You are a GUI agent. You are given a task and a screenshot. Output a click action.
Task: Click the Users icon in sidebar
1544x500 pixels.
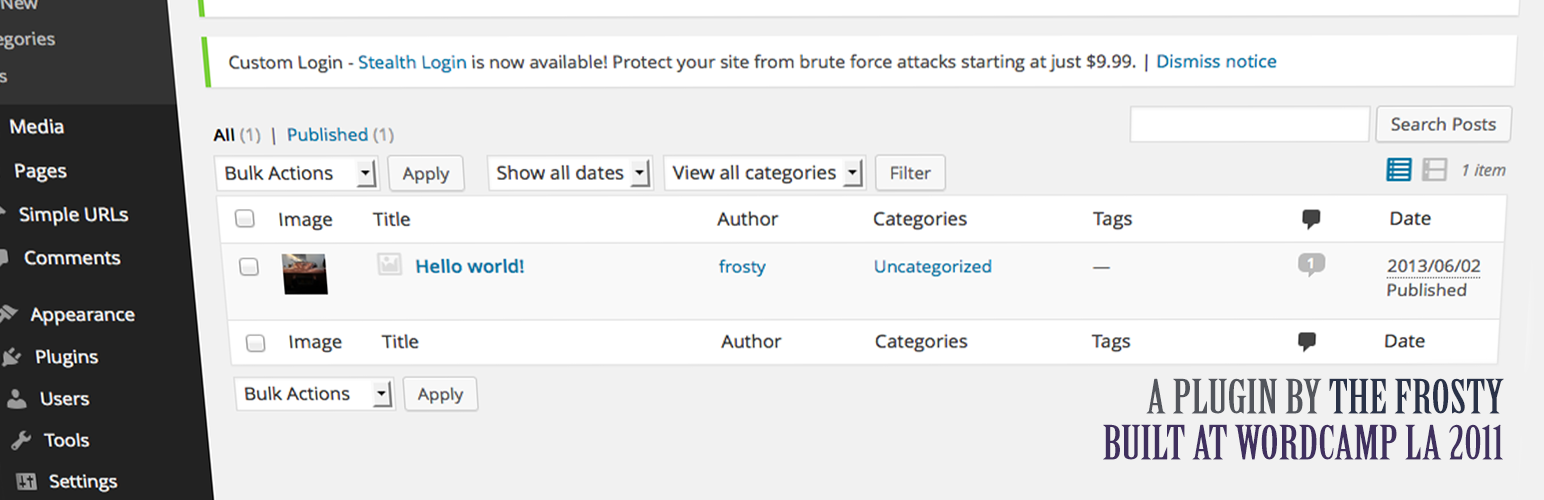pos(17,399)
